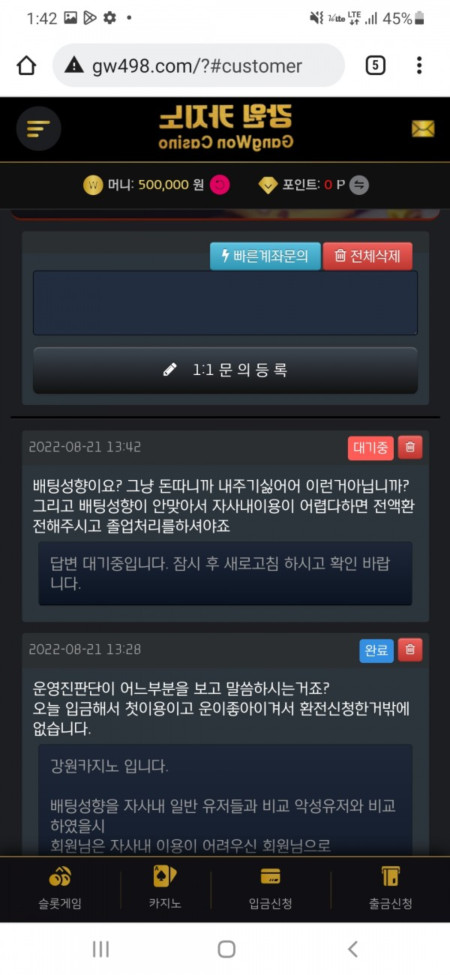This screenshot has height=975, width=450.
Task: Tap the gray point exchange arrows icon
Action: 359,185
